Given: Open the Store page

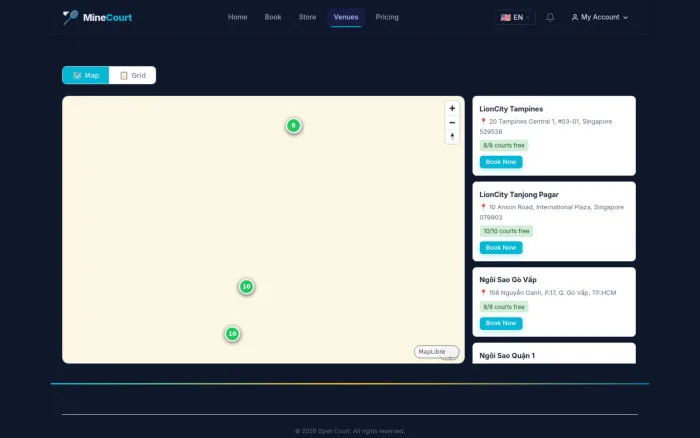Looking at the screenshot, I should [307, 17].
